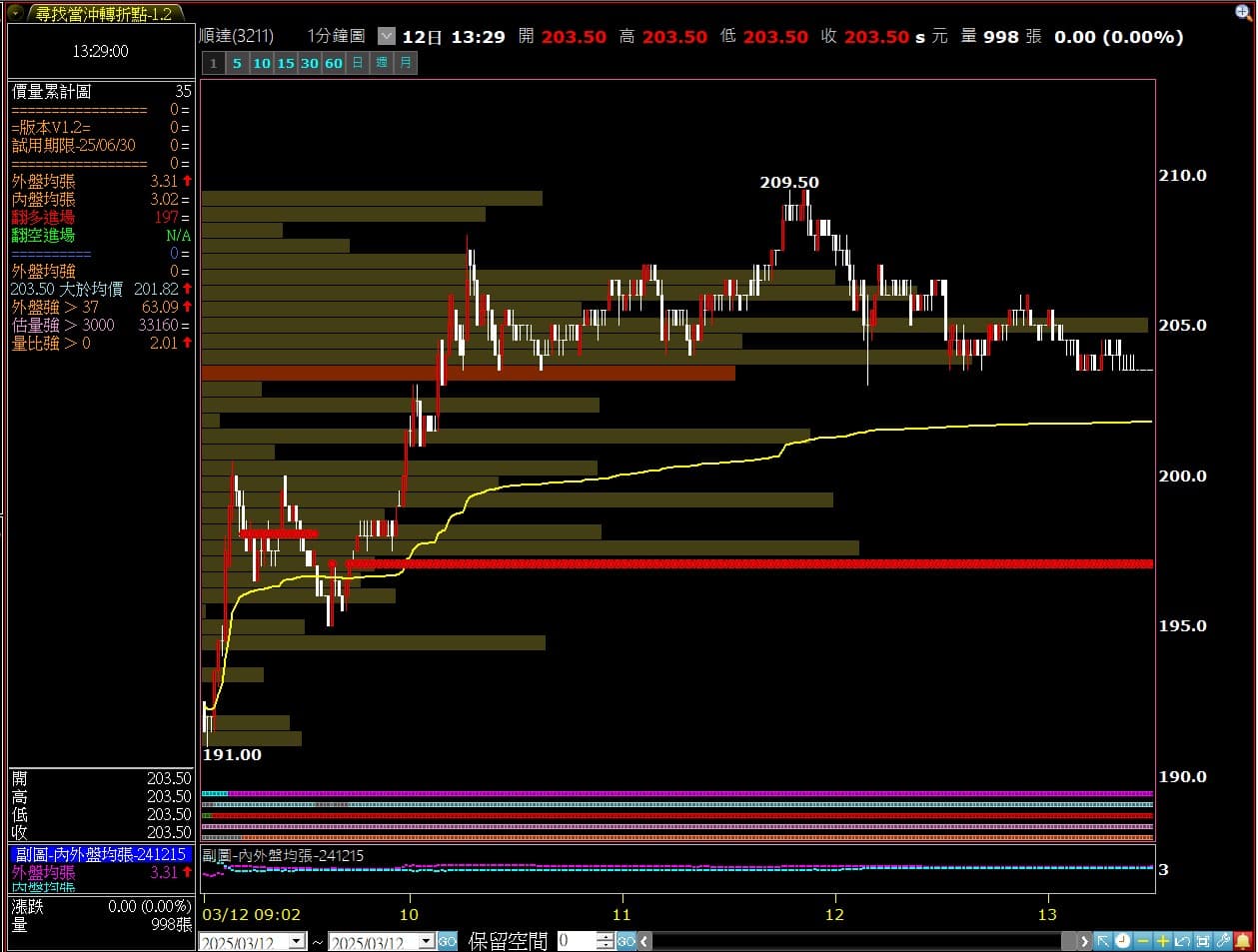Open the round menu button beside the tab
This screenshot has height=952, width=1258.
click(16, 13)
